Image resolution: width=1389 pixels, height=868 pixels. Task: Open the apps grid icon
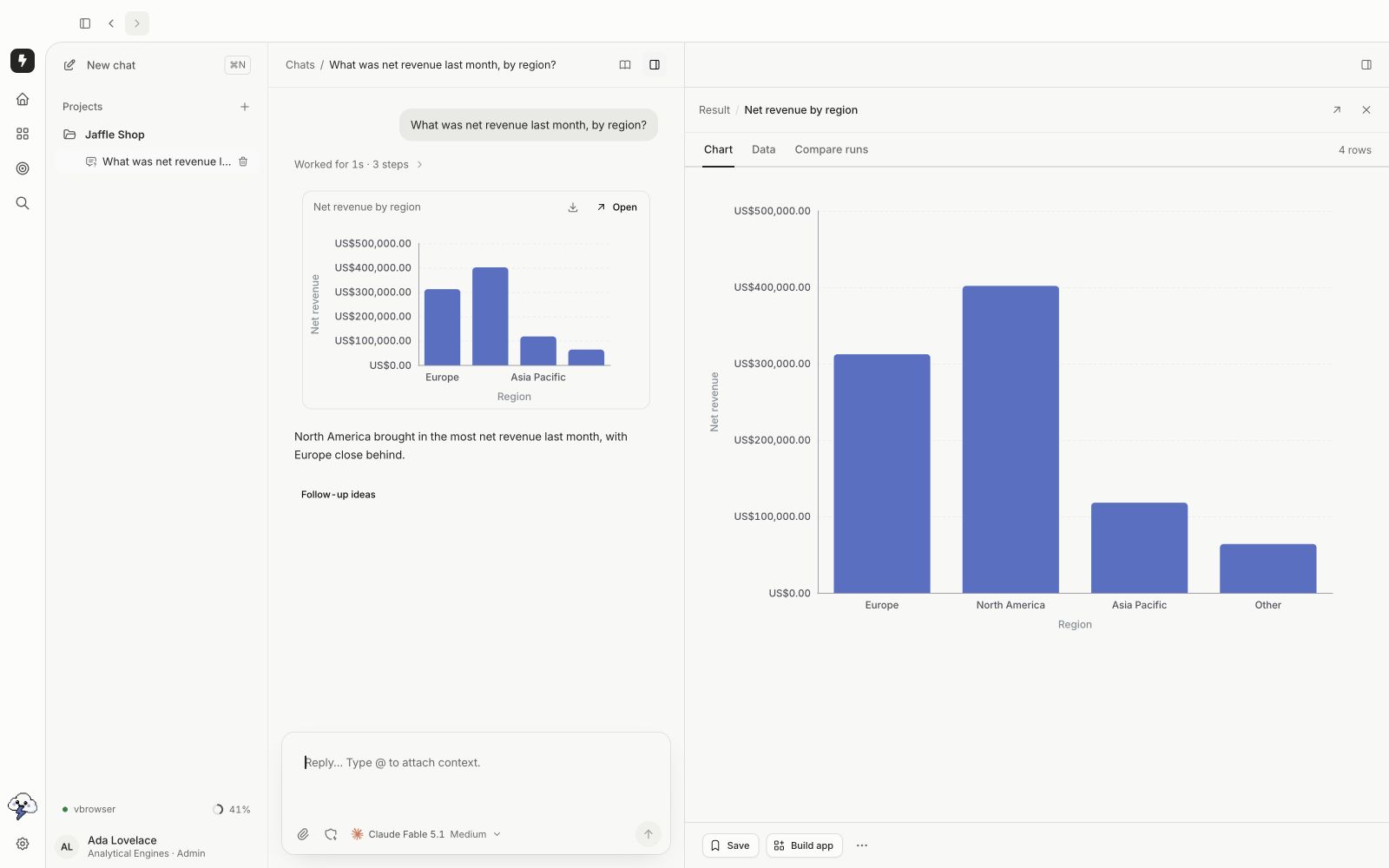tap(23, 134)
